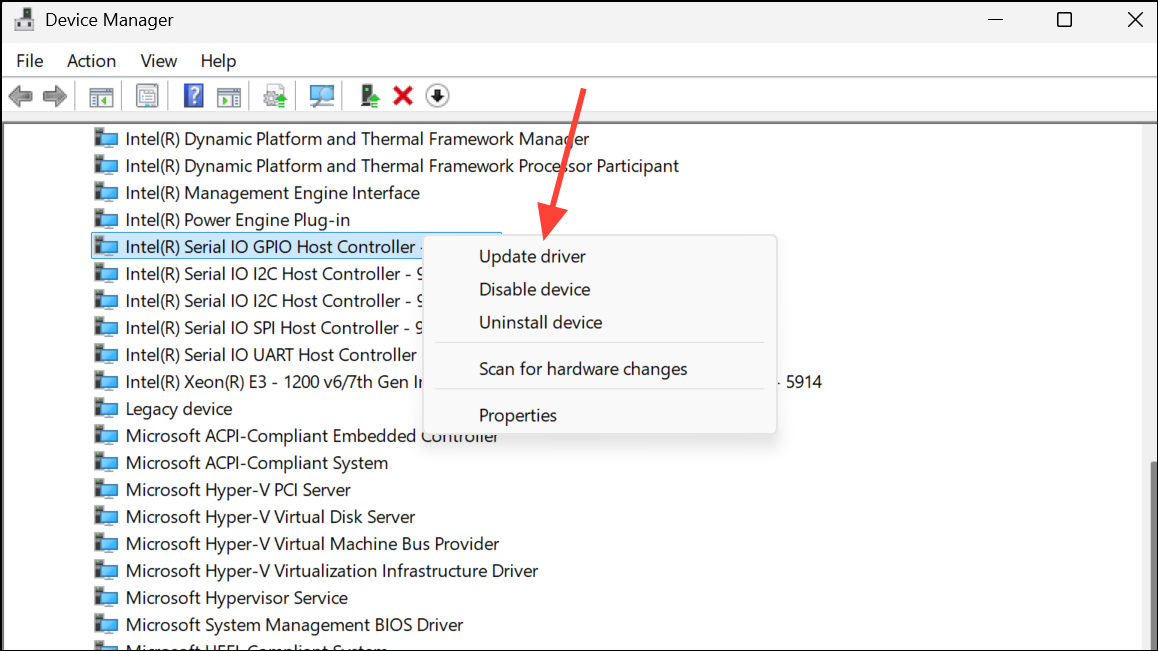Viewport: 1158px width, 651px height.
Task: Choose Update driver from context menu
Action: [534, 256]
